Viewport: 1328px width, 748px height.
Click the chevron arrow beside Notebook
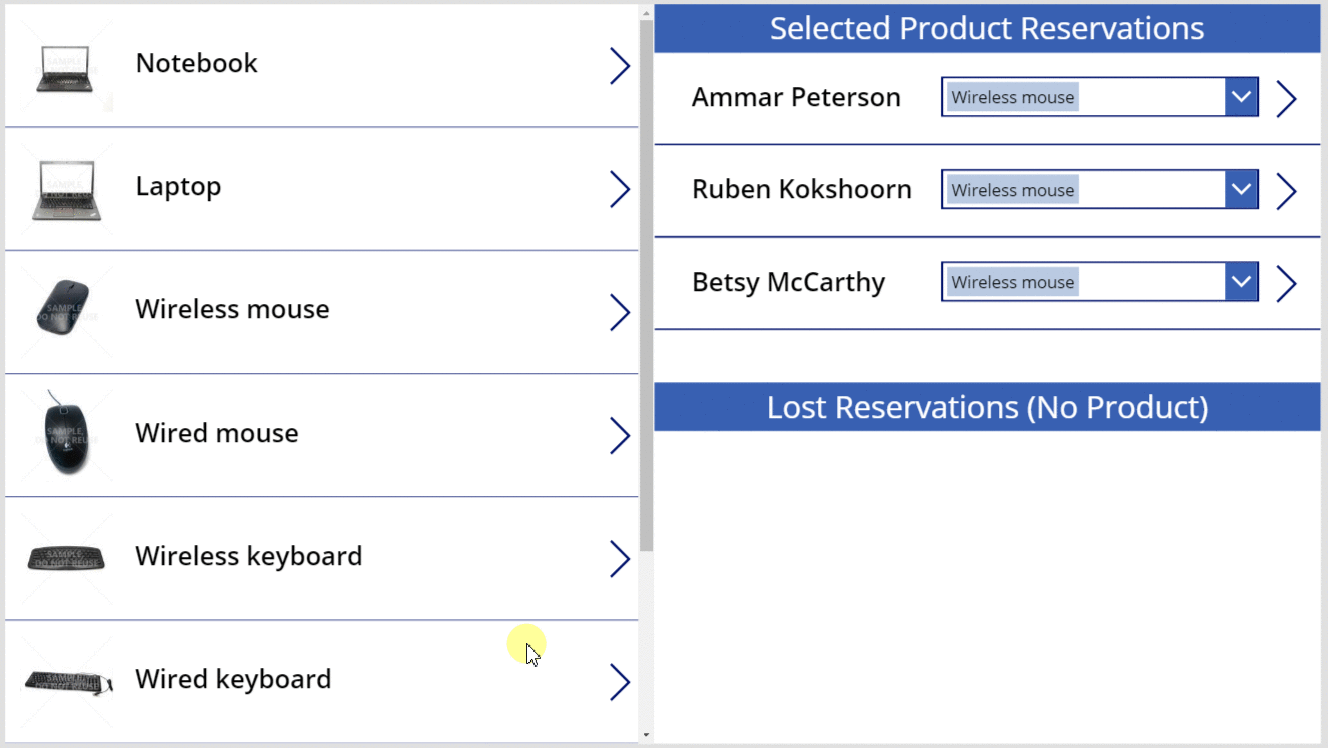pyautogui.click(x=620, y=65)
